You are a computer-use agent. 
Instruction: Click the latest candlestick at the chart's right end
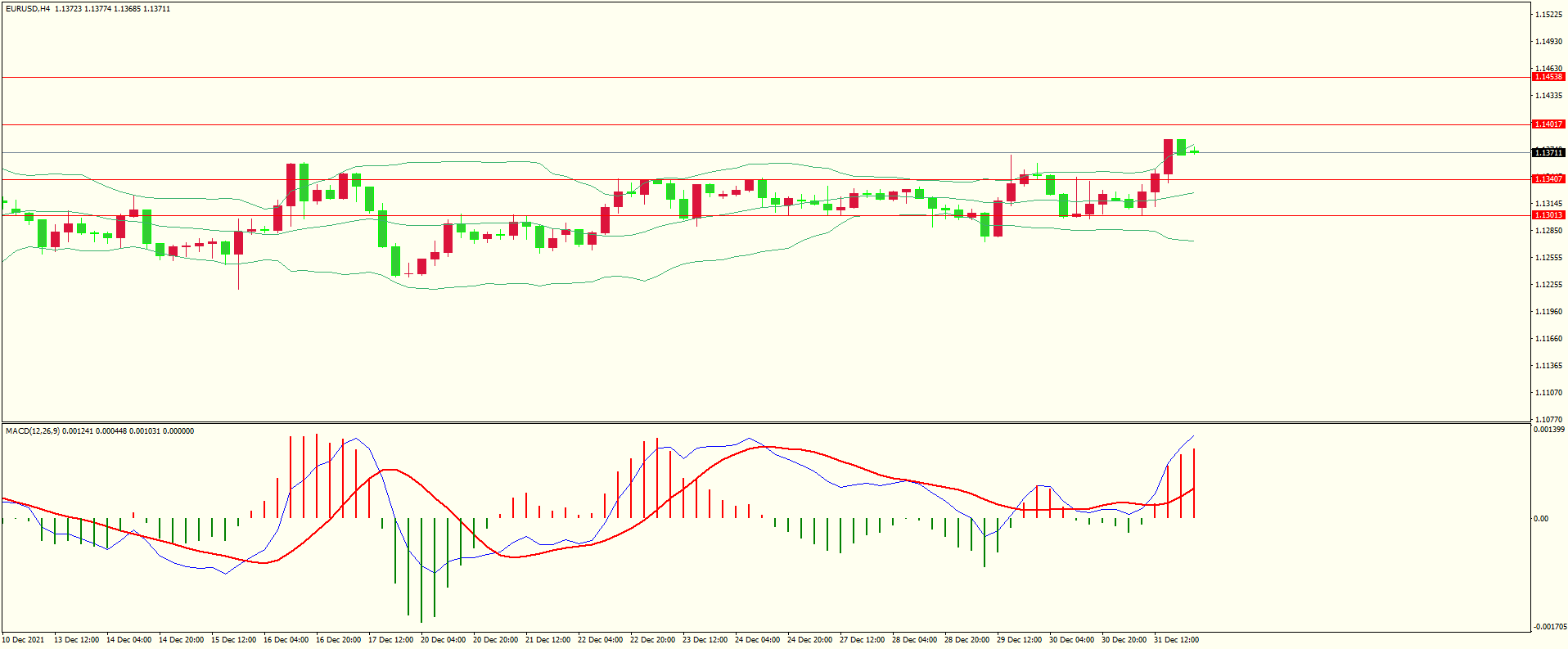[1195, 151]
